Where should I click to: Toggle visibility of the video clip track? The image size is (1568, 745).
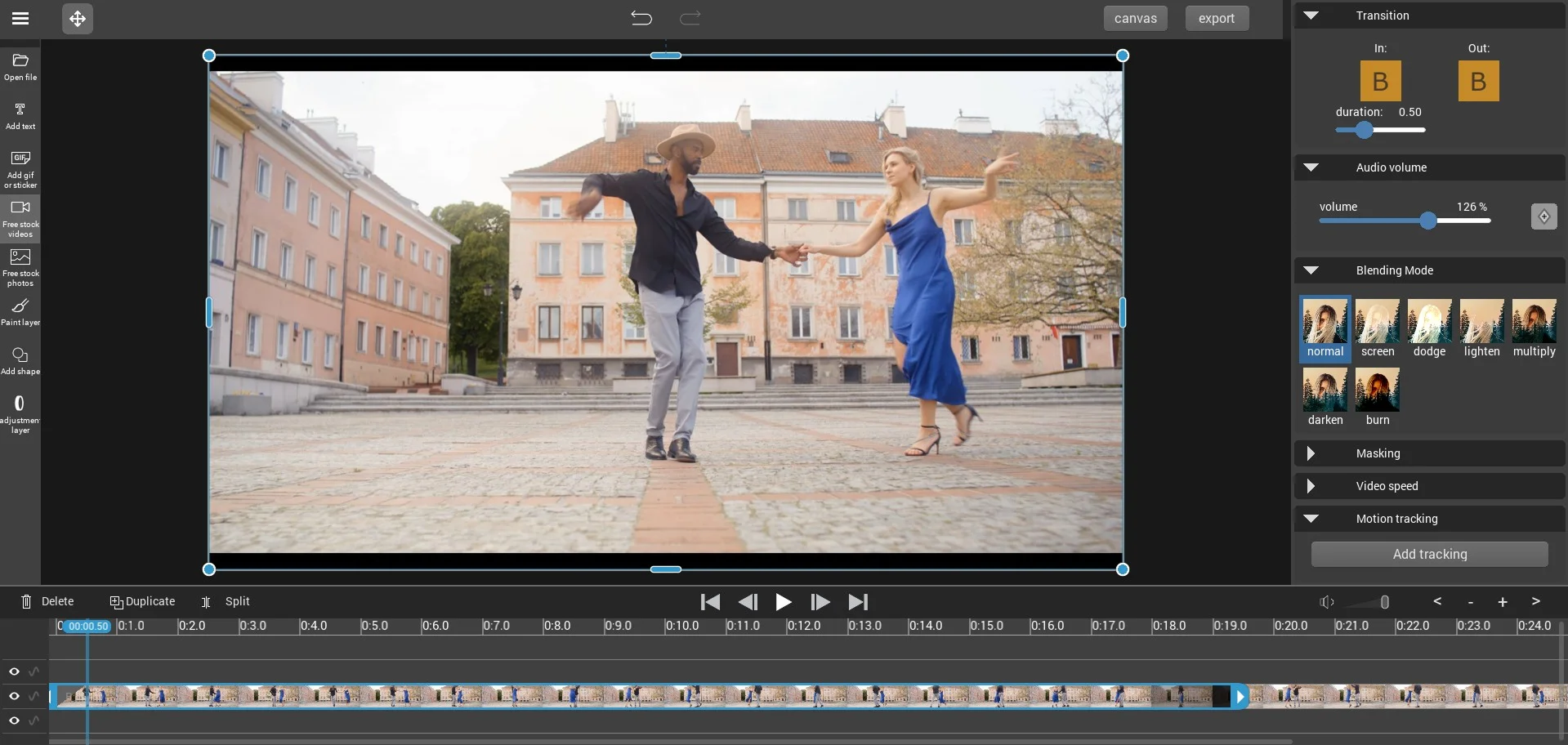[14, 696]
